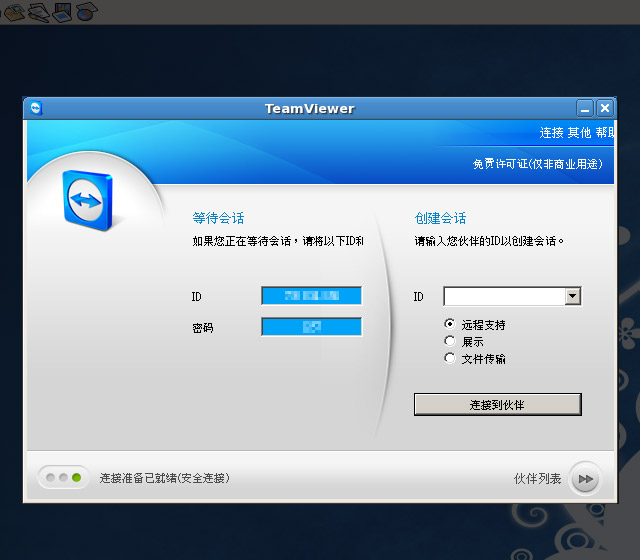Select the 文件传输 radio option
Screen dimensions: 640x560
[x=449, y=358]
